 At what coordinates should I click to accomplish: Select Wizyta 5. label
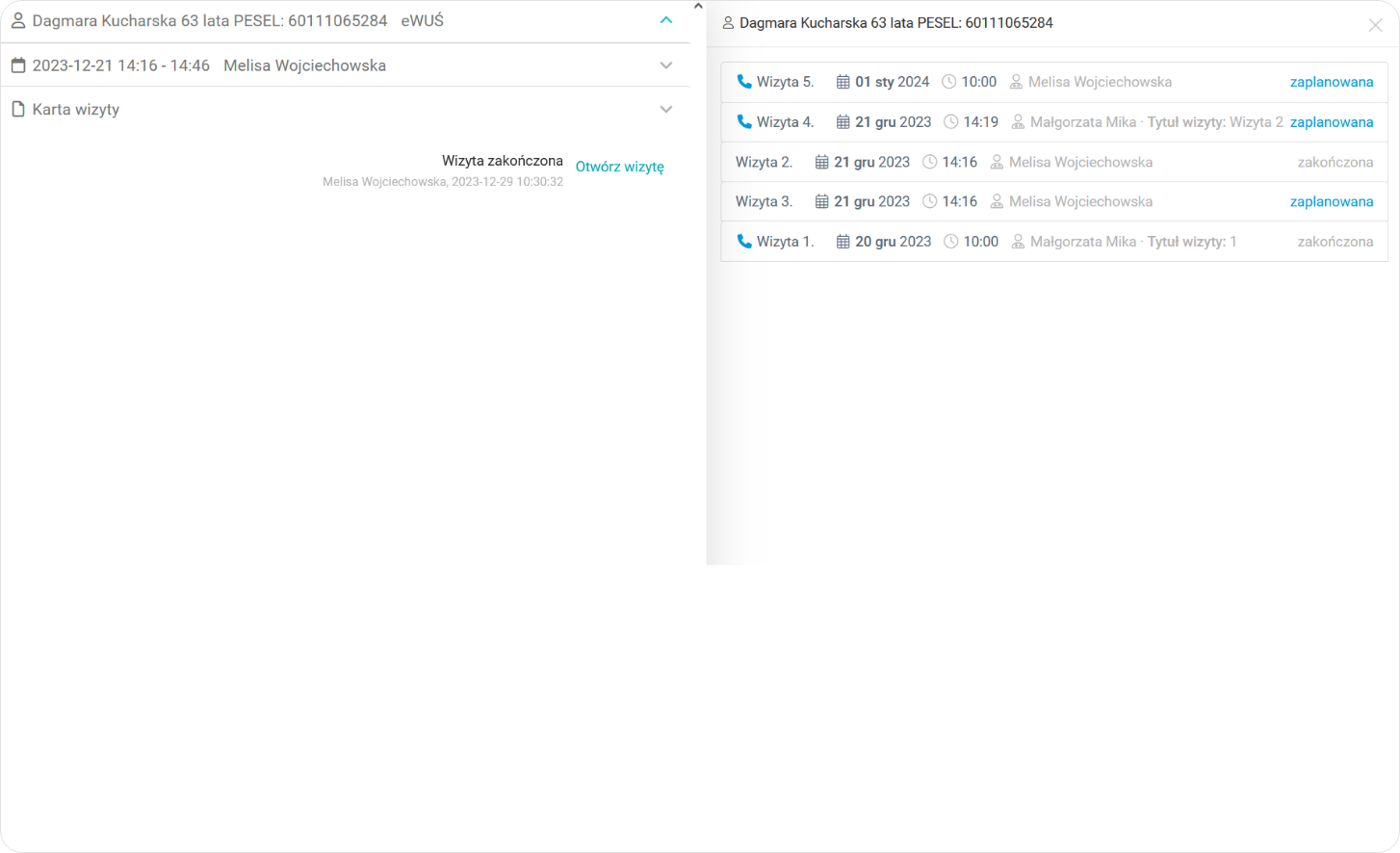[785, 82]
